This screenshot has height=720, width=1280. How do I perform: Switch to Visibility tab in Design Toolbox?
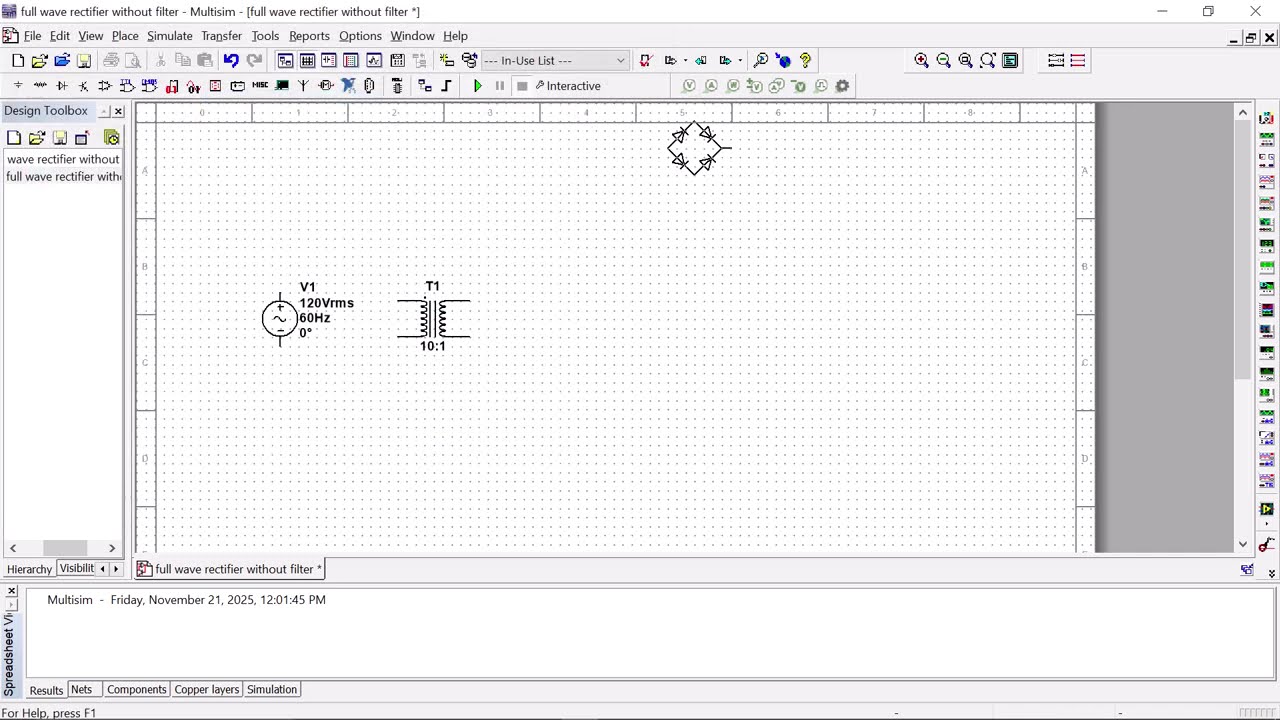point(76,569)
